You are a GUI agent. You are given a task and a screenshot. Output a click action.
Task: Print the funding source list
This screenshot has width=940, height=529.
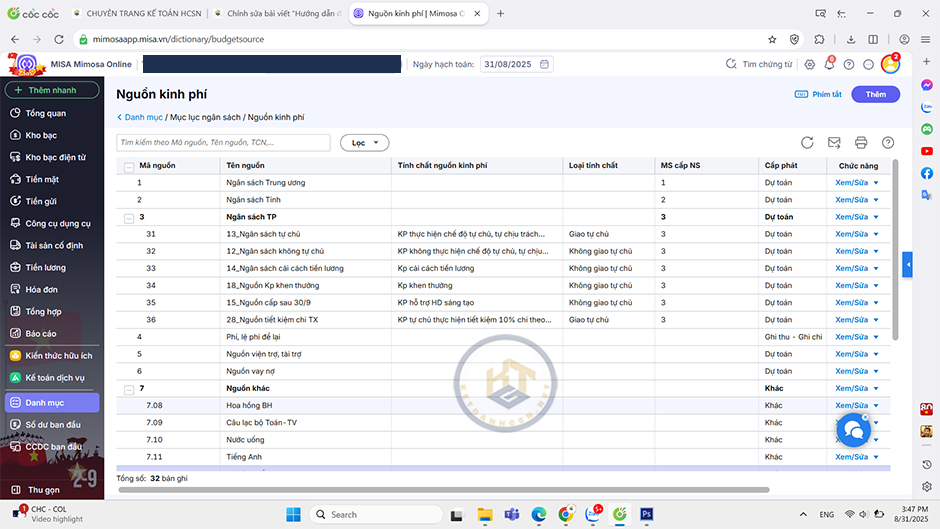tap(860, 143)
